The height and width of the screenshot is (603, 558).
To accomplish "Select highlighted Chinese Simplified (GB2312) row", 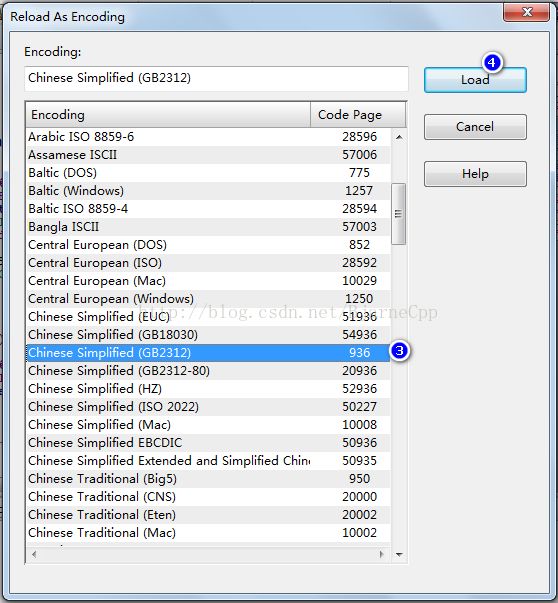I will click(x=208, y=353).
